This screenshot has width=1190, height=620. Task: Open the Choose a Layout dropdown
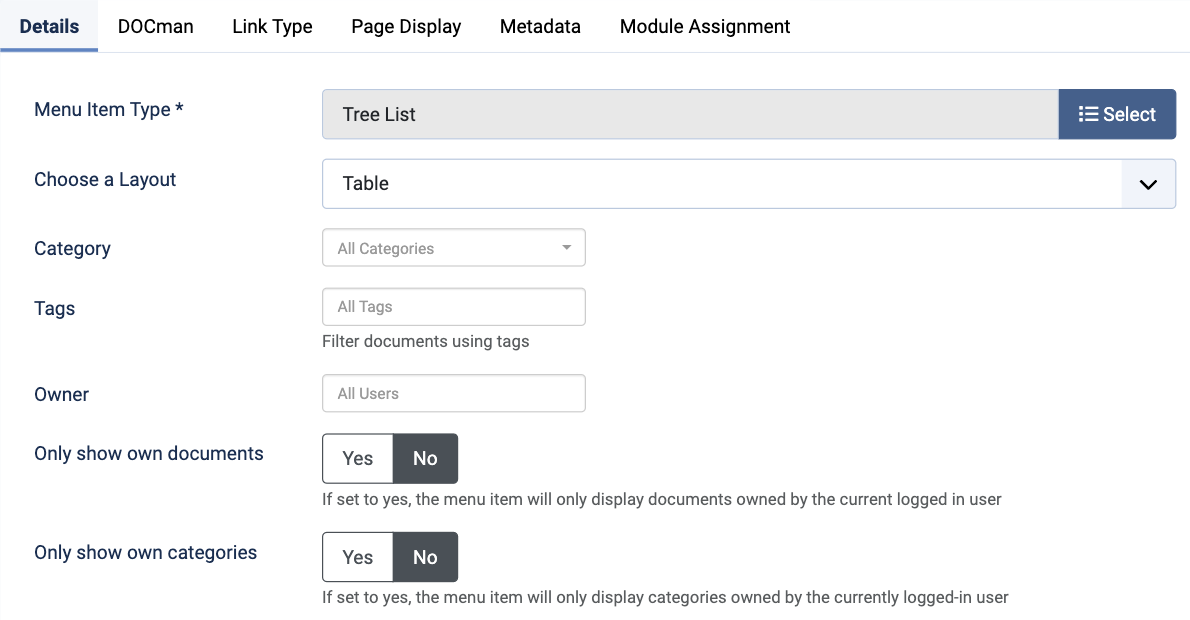coord(720,184)
